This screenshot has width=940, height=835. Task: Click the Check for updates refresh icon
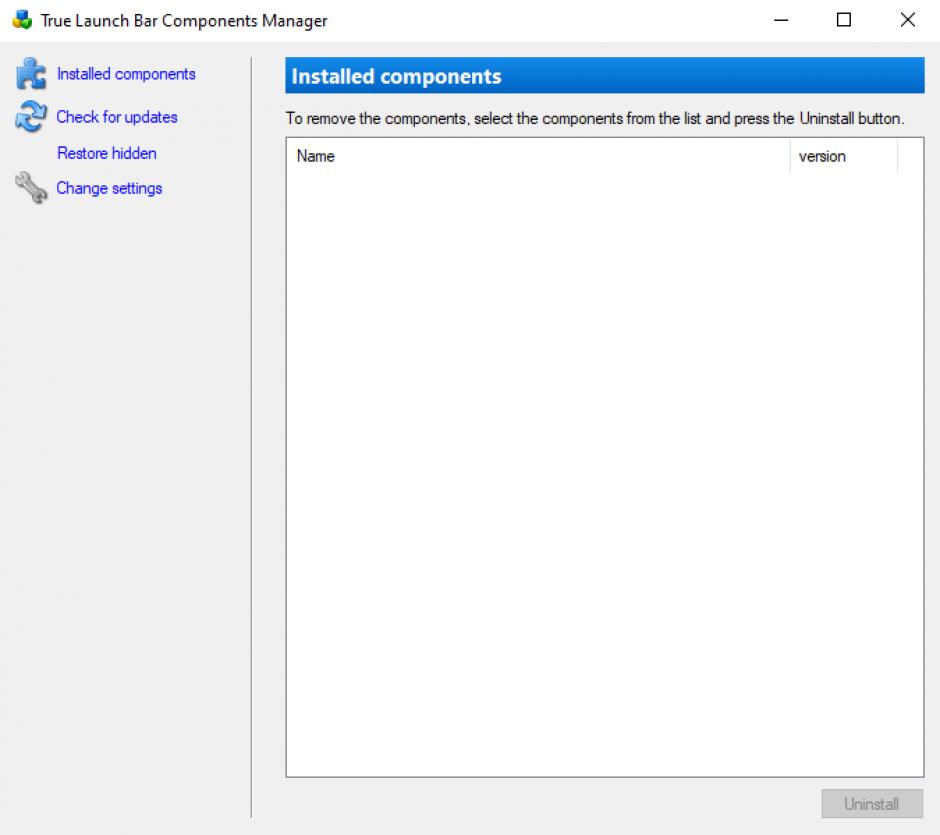[x=31, y=116]
